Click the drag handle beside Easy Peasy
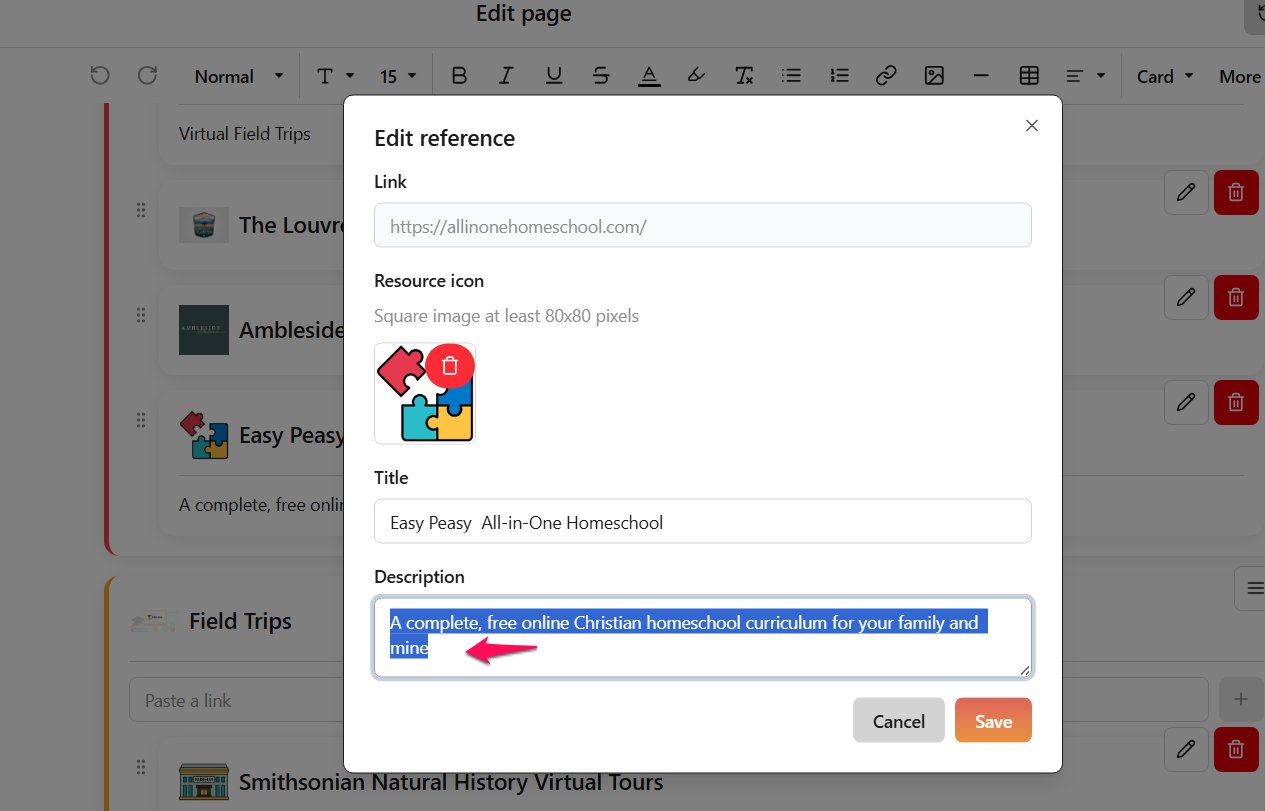The height and width of the screenshot is (811, 1265). coord(141,420)
